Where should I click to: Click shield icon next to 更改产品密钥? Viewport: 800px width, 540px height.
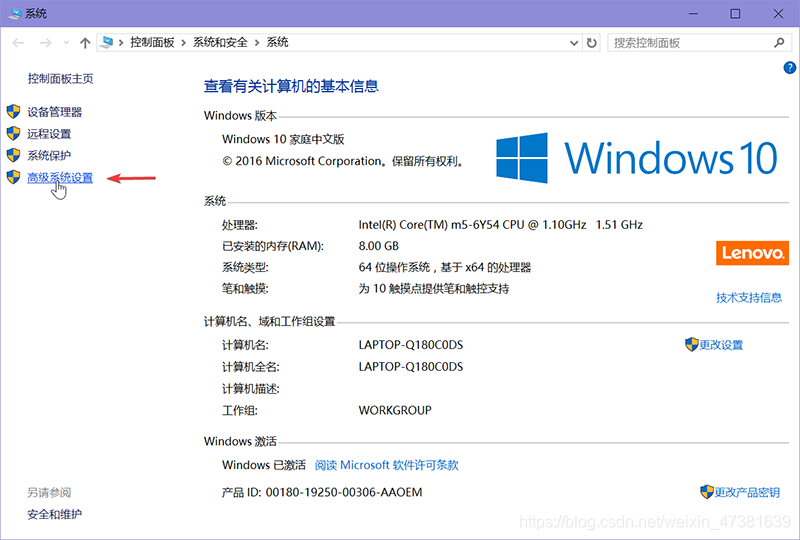(707, 492)
